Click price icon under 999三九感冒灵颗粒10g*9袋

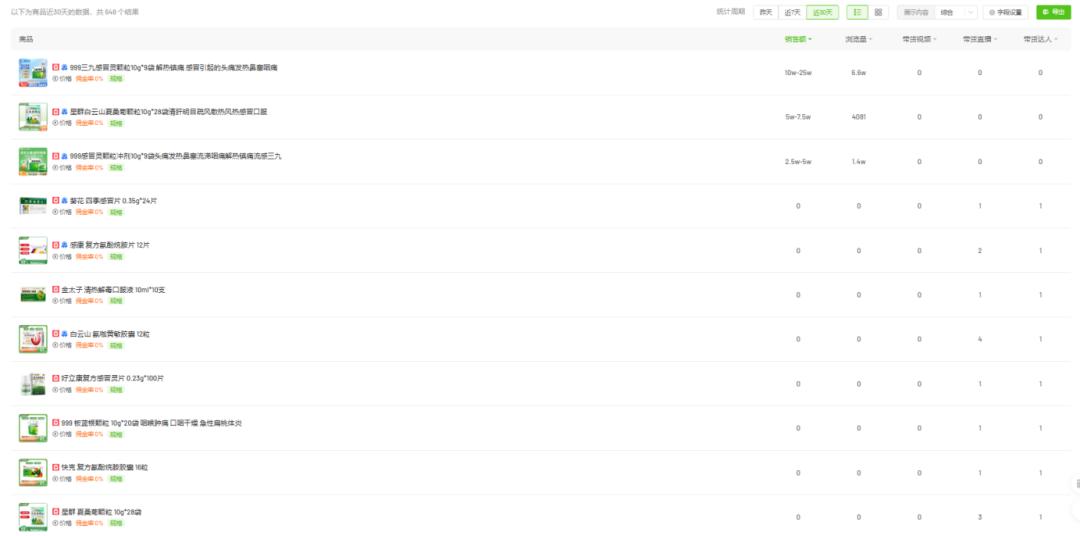(55, 79)
